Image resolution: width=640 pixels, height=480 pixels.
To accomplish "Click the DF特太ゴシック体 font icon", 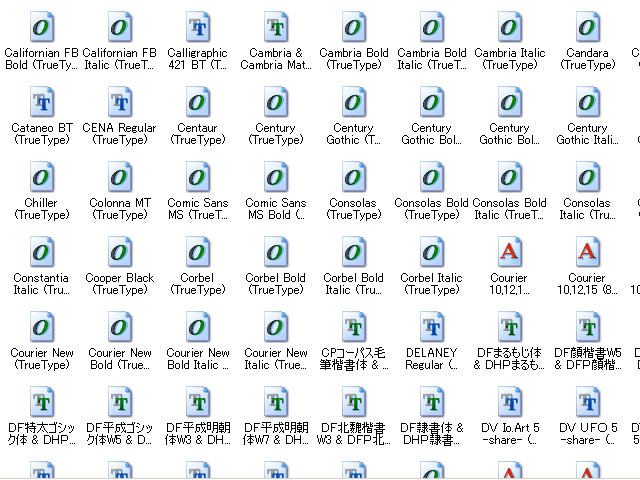I will coord(42,402).
